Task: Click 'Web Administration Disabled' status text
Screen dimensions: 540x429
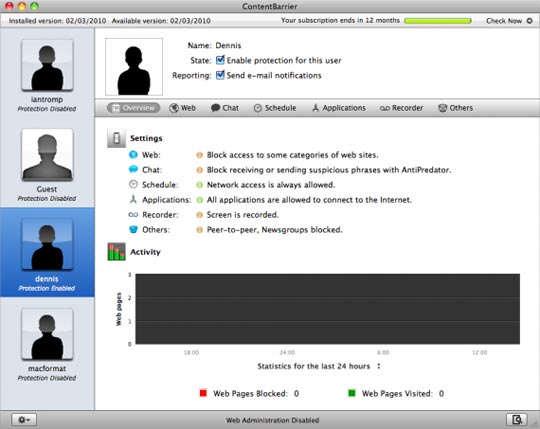Action: 272,420
